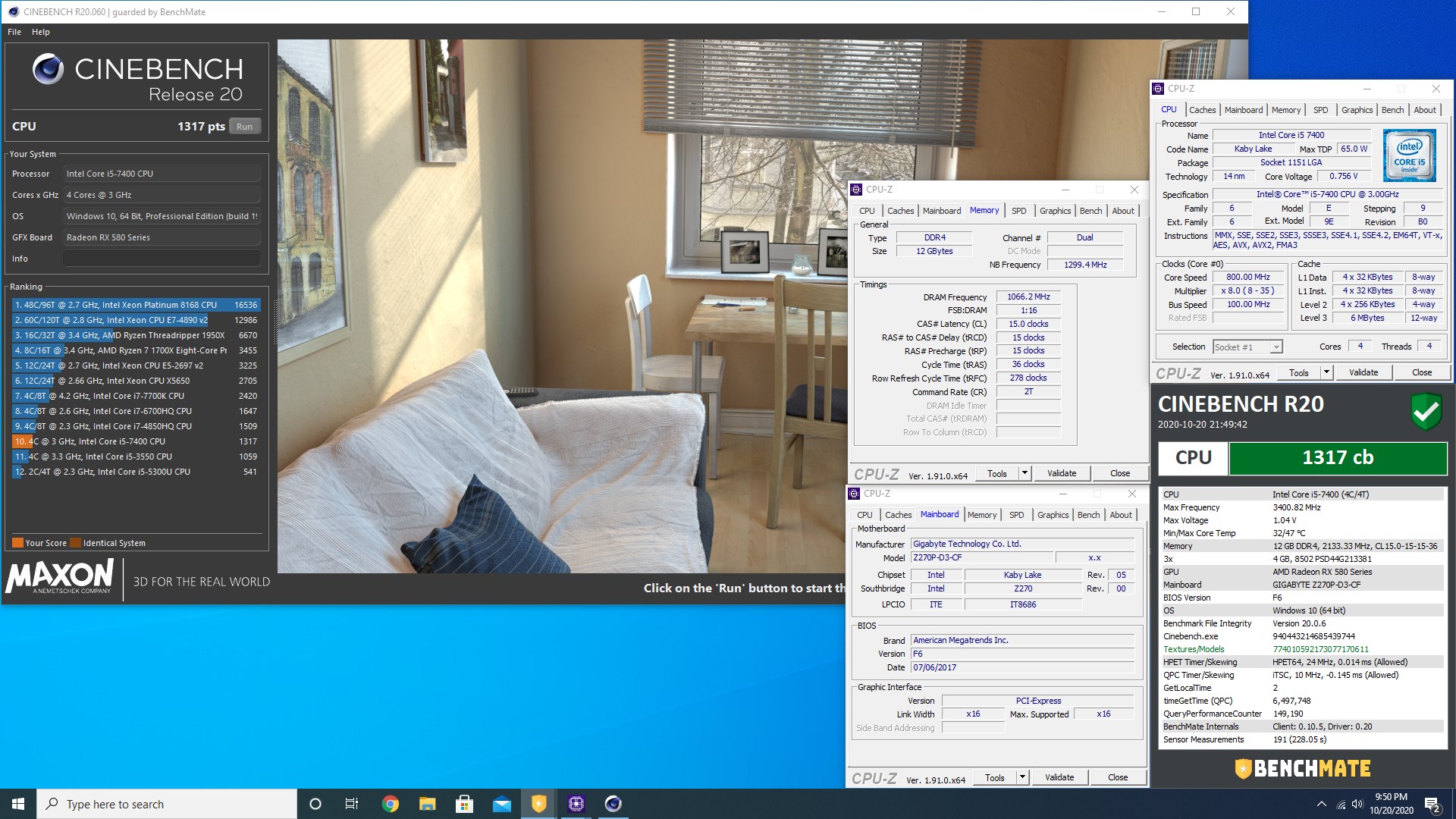The image size is (1456, 819).
Task: Click the Cinebench logo icon
Action: [48, 69]
